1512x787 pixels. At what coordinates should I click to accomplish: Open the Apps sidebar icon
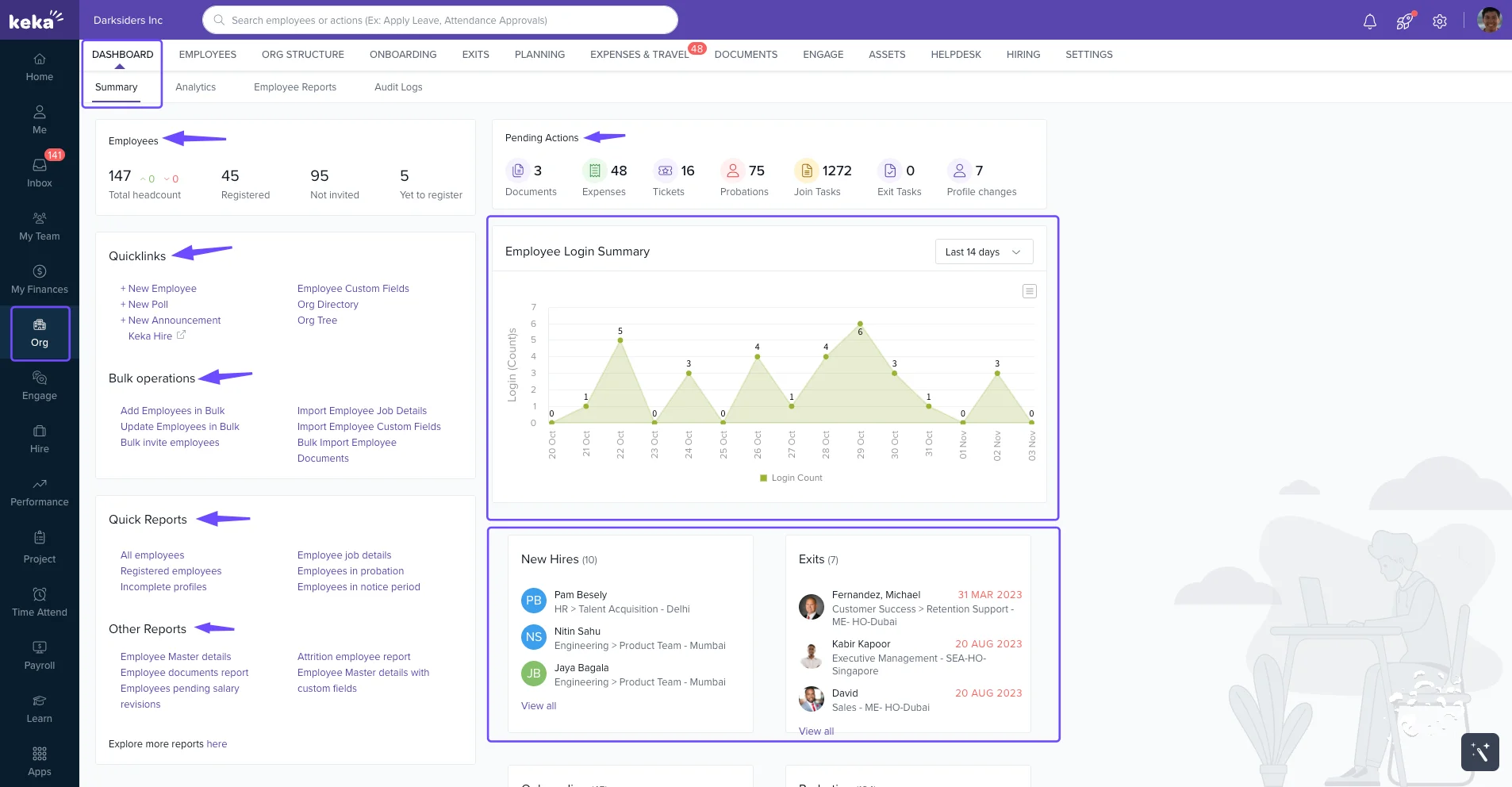coord(39,760)
